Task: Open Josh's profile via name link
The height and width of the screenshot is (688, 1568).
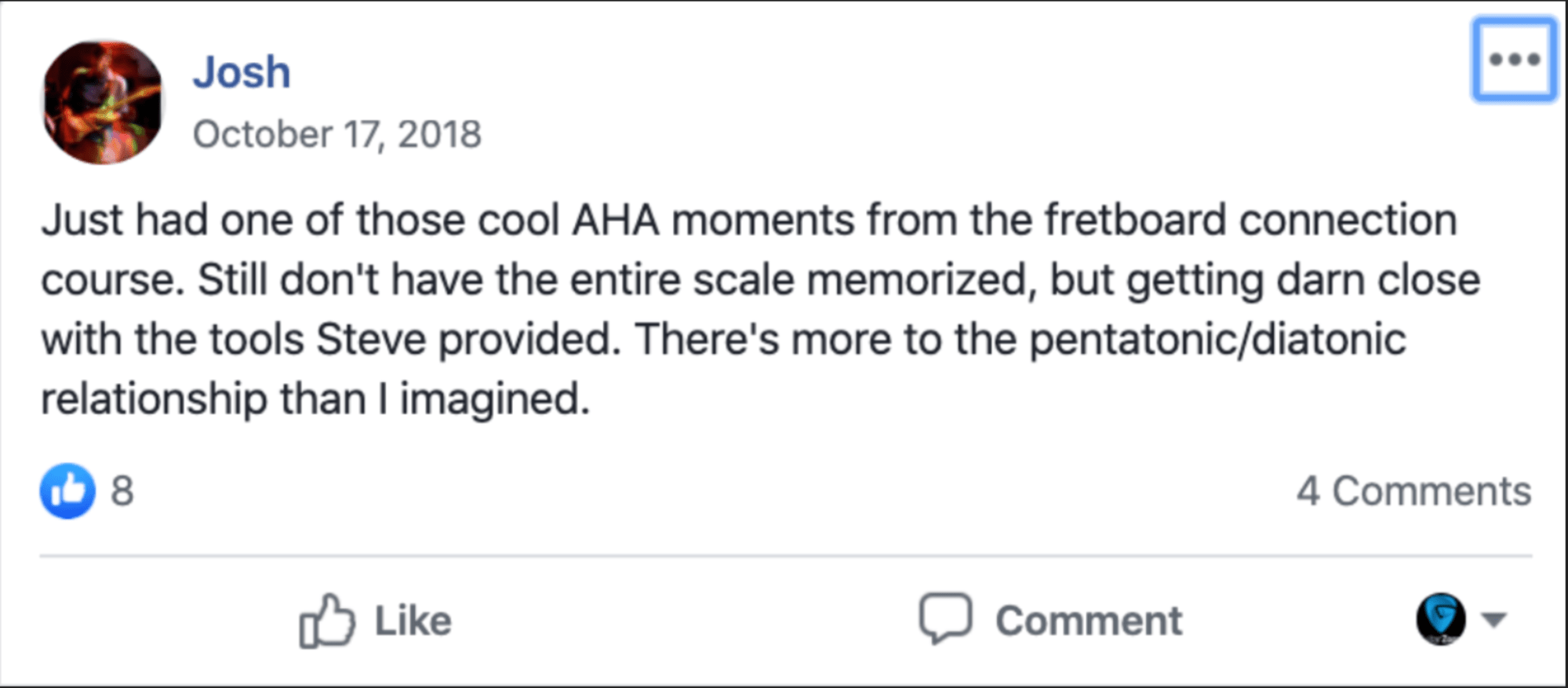Action: pos(242,72)
